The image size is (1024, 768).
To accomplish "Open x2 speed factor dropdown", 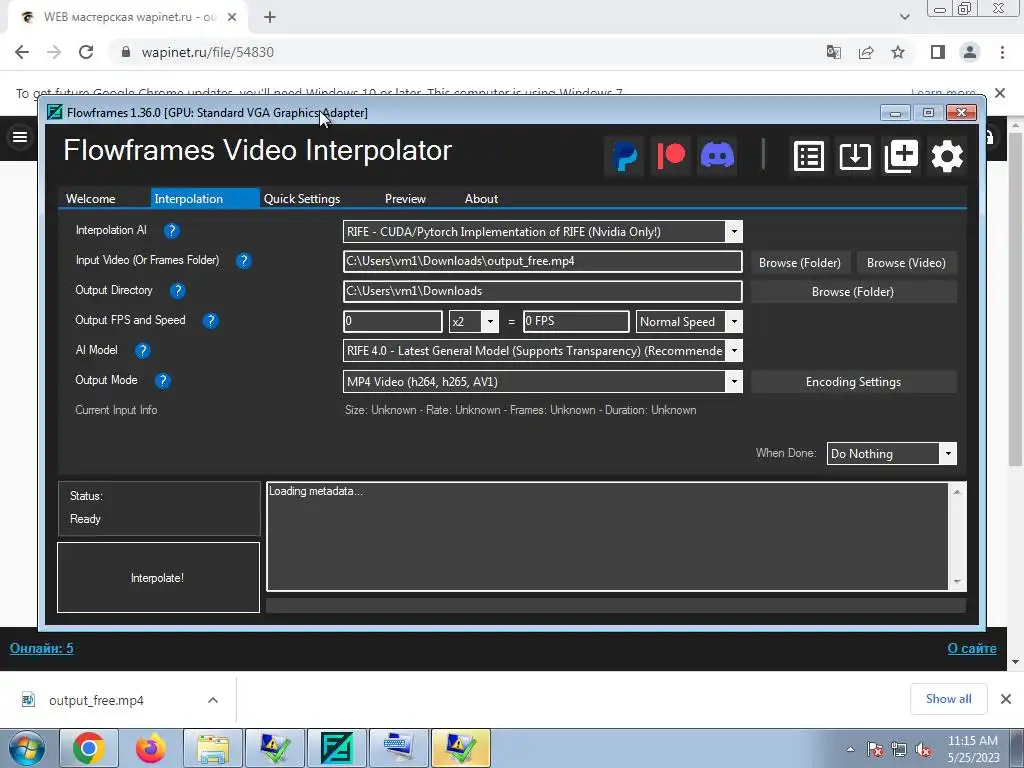I will 490,321.
